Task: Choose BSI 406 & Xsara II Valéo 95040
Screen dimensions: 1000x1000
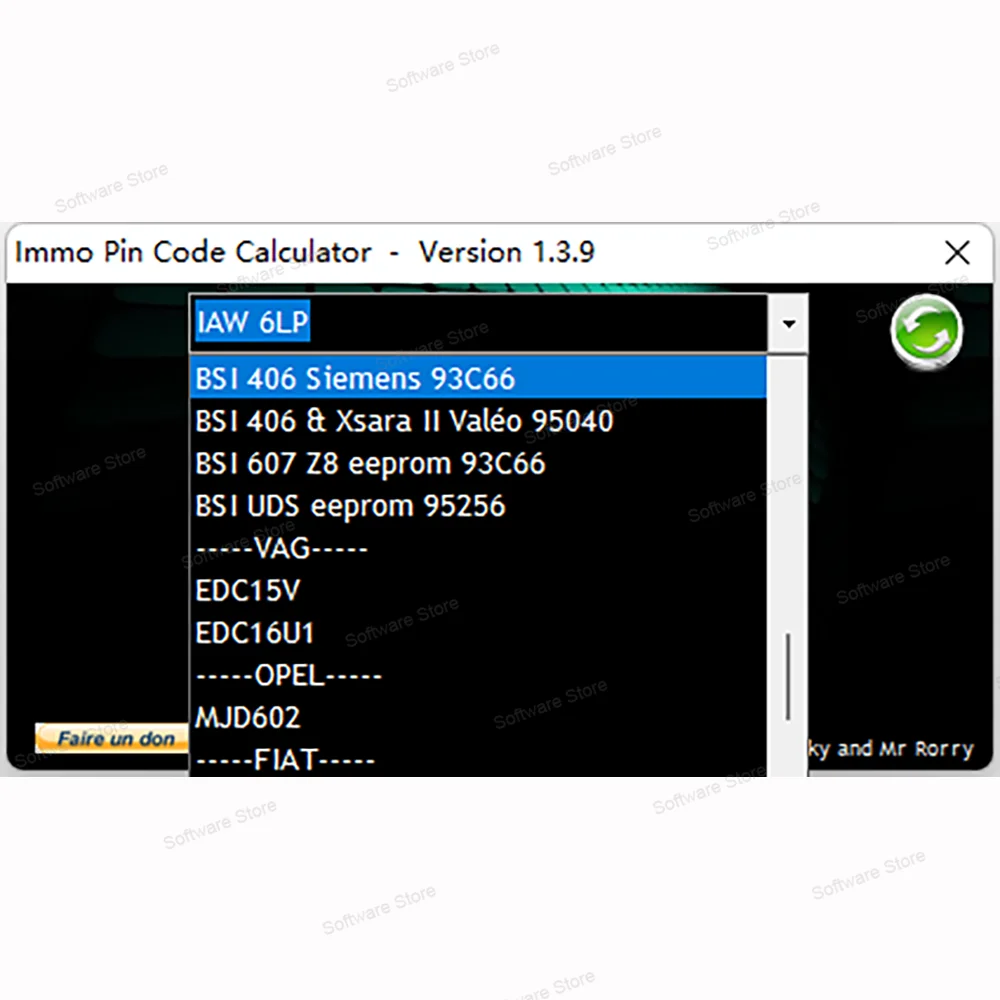Action: tap(478, 420)
